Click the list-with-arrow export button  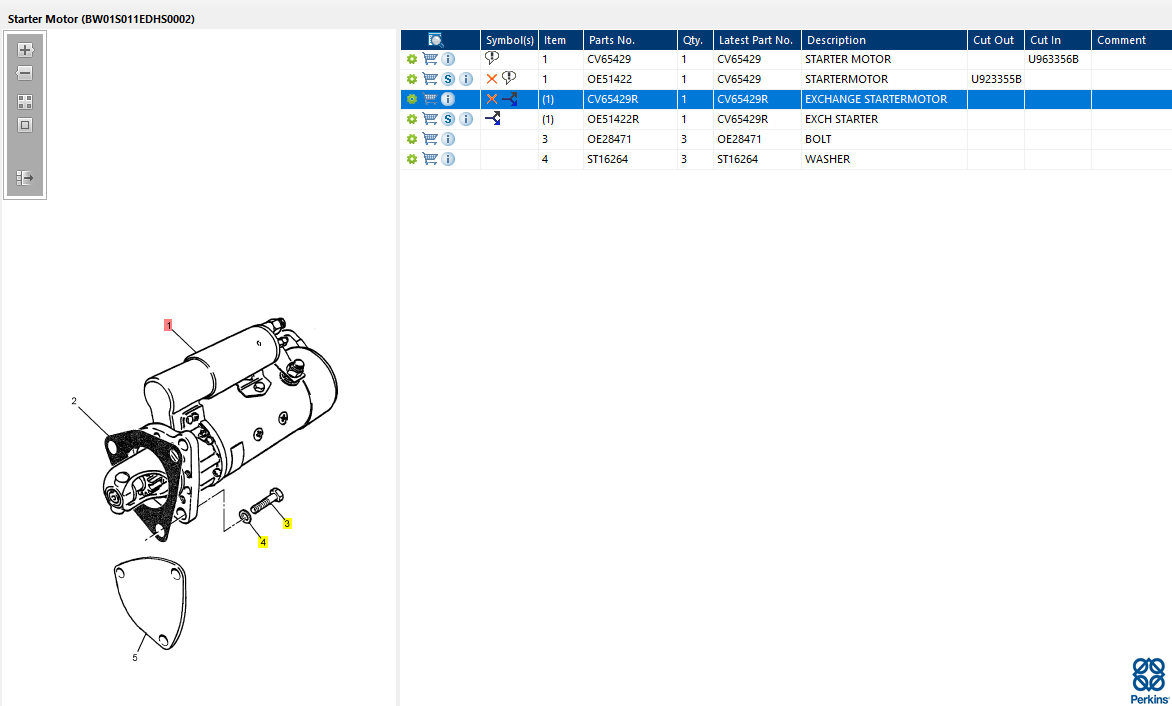tap(25, 178)
